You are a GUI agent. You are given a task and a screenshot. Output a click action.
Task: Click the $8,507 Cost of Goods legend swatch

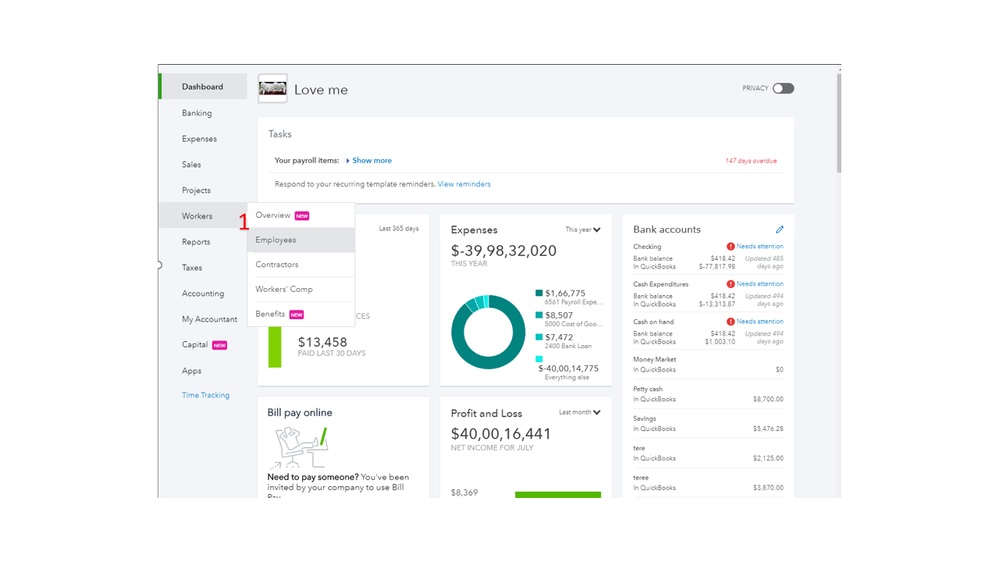(x=539, y=315)
